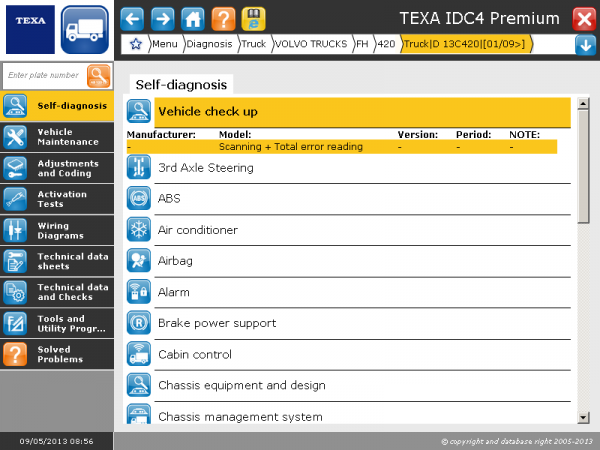This screenshot has width=600, height=450.
Task: Click Chassis equipment and design icon
Action: click(139, 385)
